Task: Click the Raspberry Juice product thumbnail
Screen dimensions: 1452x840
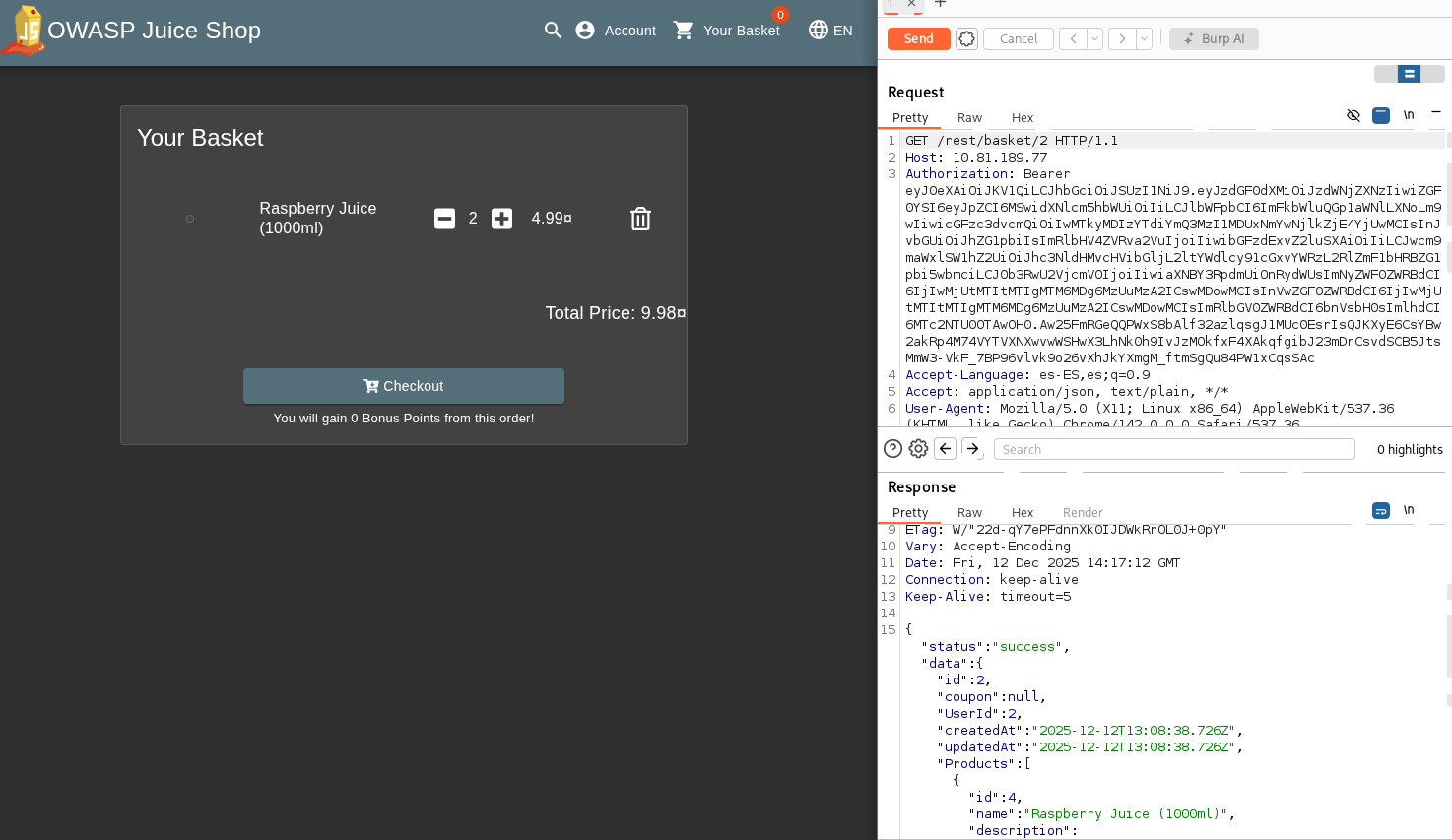Action: (190, 219)
